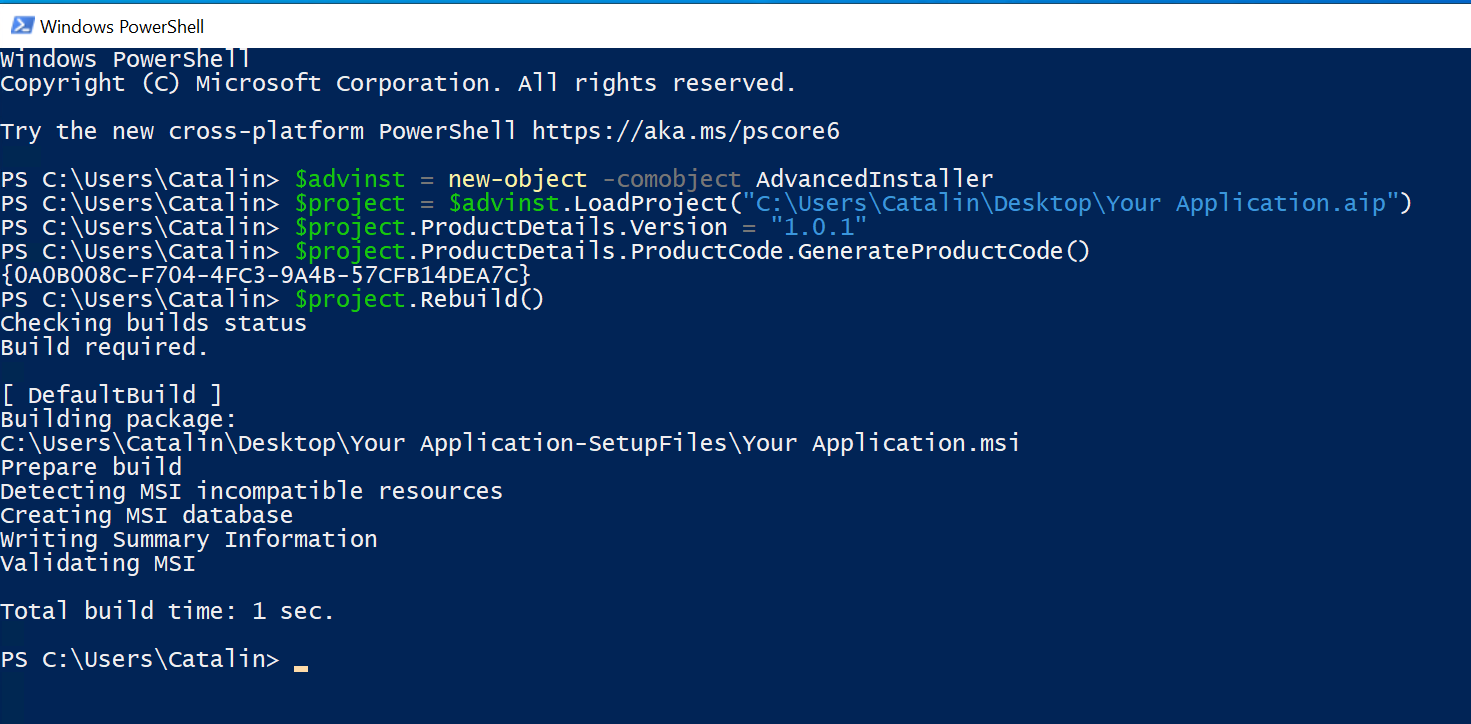
Task: Click the "Validating MSI" output line
Action: click(98, 563)
